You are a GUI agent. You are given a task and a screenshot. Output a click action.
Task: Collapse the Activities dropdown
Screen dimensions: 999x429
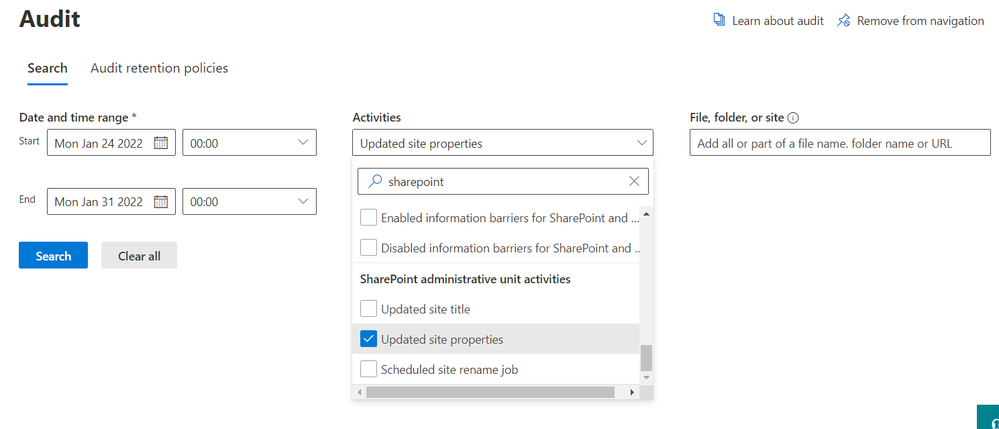coord(641,143)
